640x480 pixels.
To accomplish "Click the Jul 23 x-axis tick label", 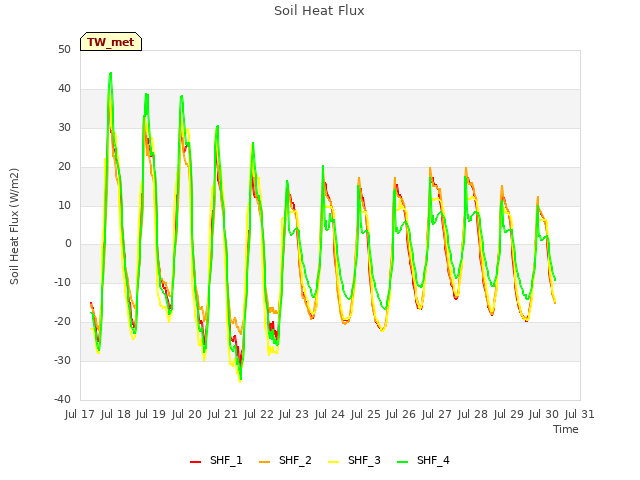I will point(294,414).
